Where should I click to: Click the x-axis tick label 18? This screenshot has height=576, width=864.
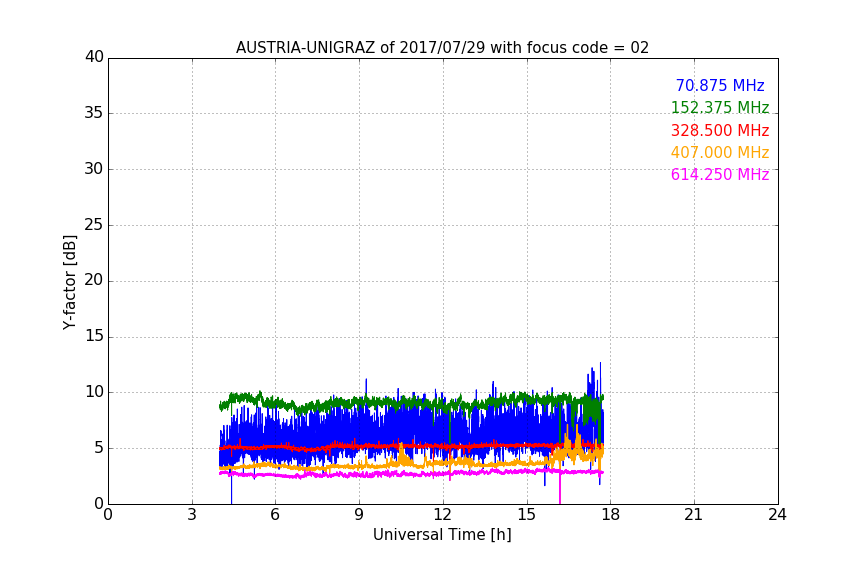pyautogui.click(x=610, y=515)
